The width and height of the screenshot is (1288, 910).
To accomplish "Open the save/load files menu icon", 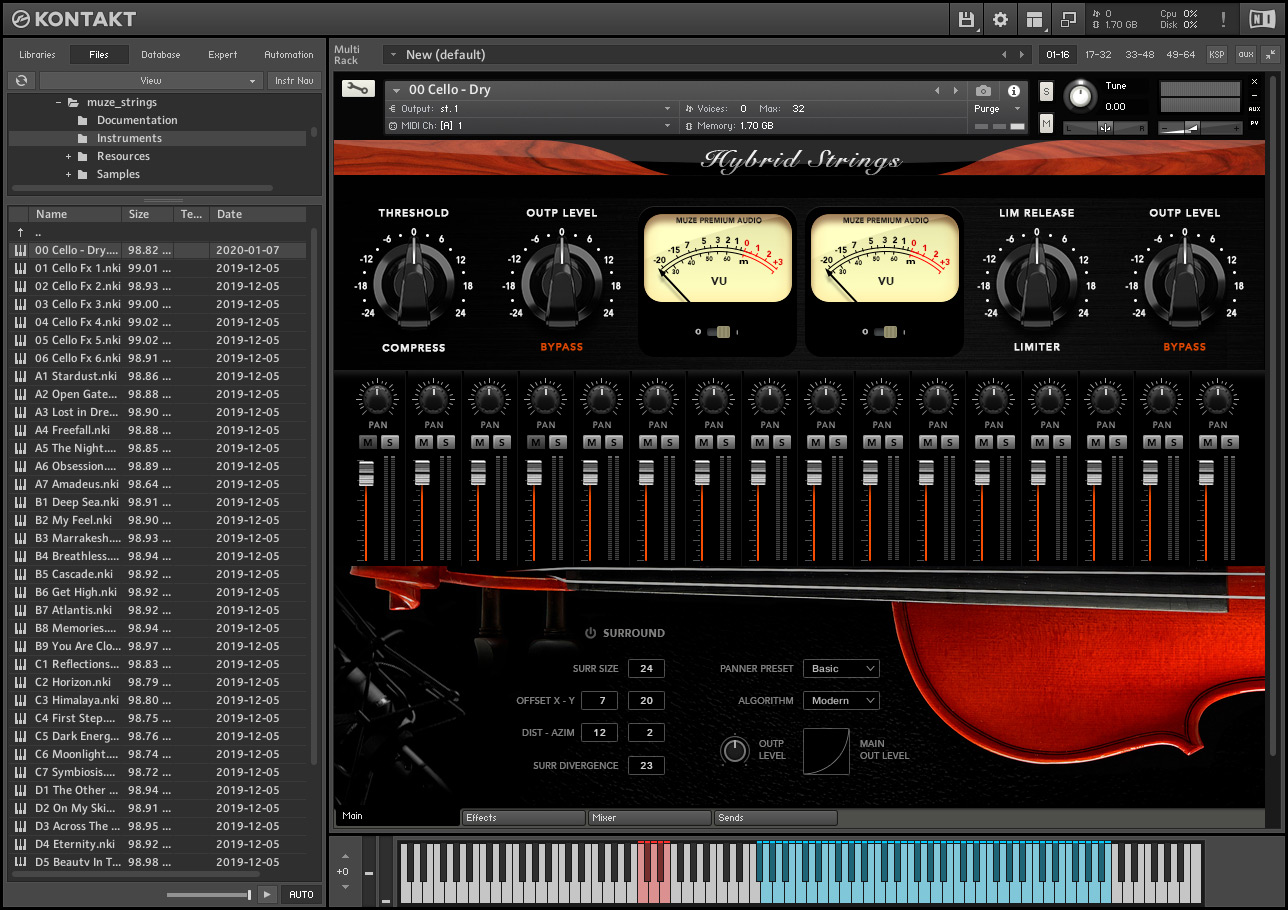I will [967, 19].
